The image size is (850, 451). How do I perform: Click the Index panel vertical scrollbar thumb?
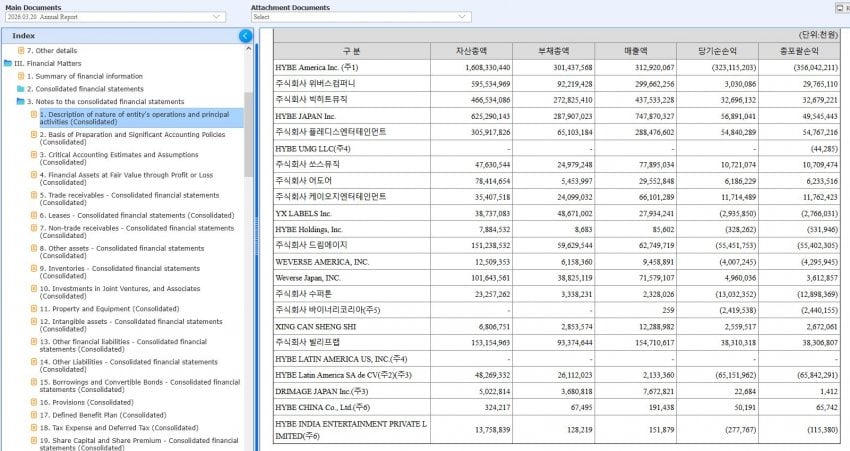pos(249,134)
